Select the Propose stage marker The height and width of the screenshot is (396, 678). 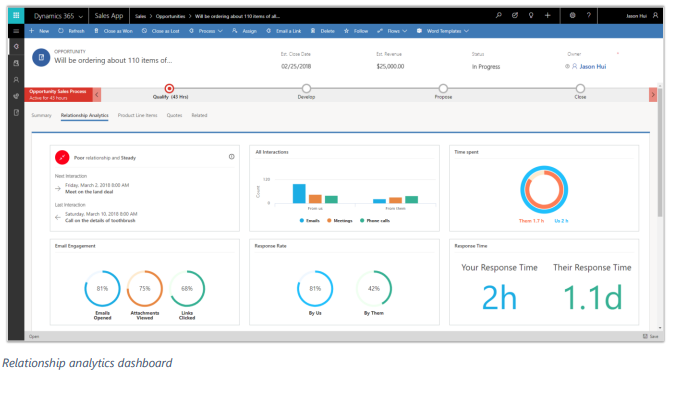pos(443,89)
